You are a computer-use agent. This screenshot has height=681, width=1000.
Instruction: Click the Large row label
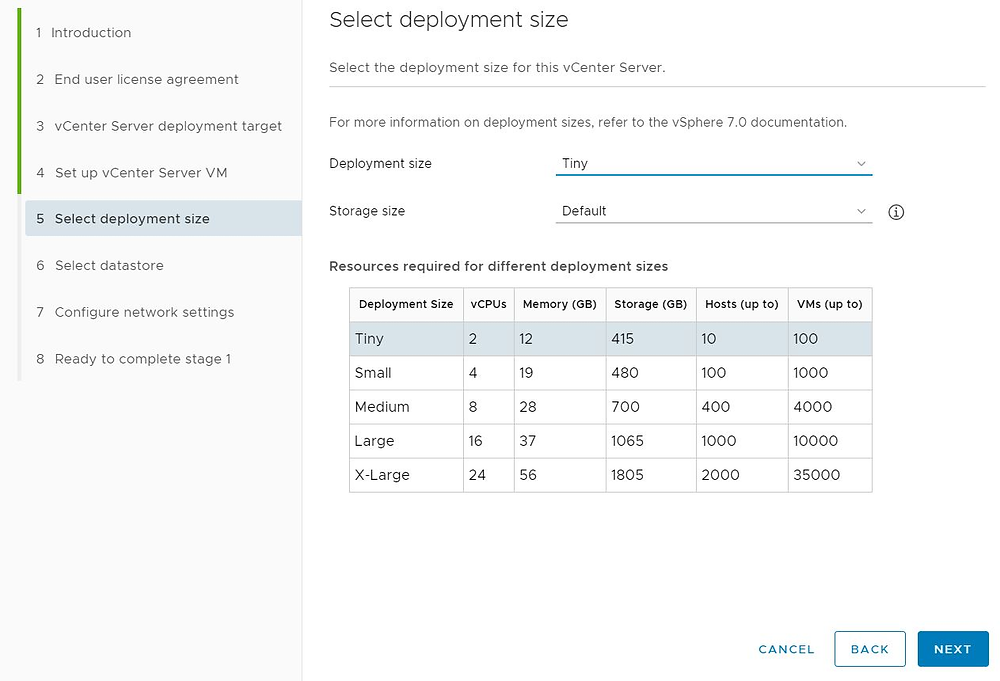click(x=374, y=441)
